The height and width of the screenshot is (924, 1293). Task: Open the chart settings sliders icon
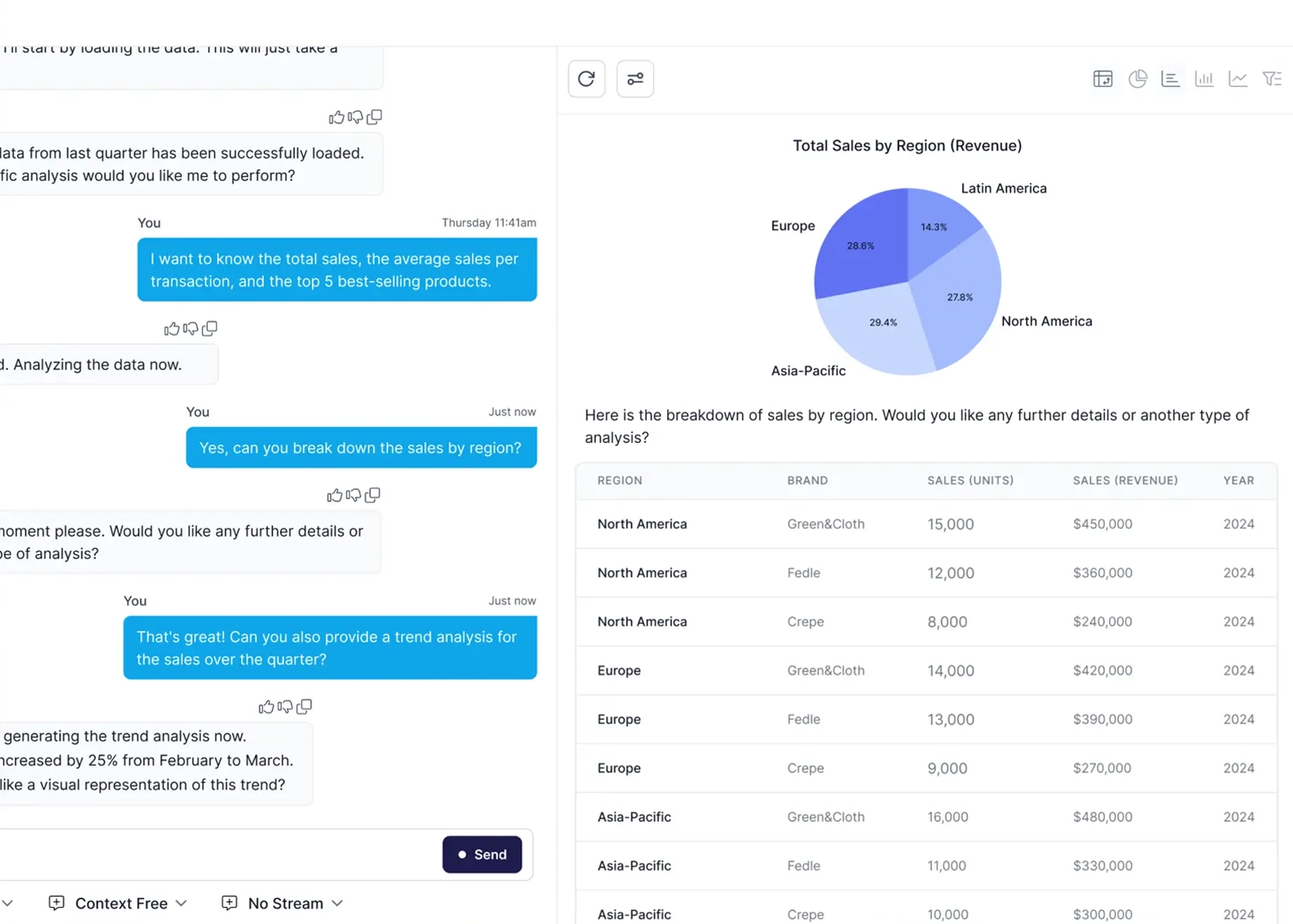[635, 78]
